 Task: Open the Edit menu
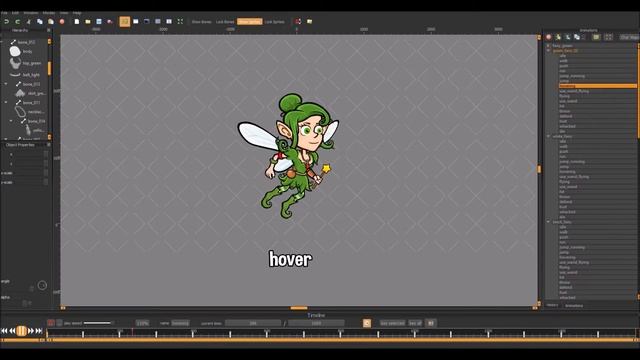pyautogui.click(x=16, y=13)
